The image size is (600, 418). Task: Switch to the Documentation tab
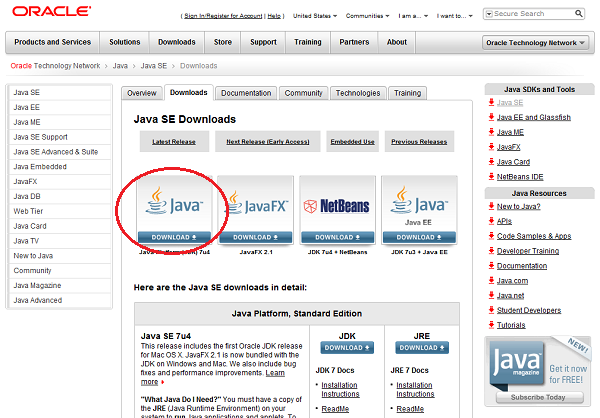point(246,93)
